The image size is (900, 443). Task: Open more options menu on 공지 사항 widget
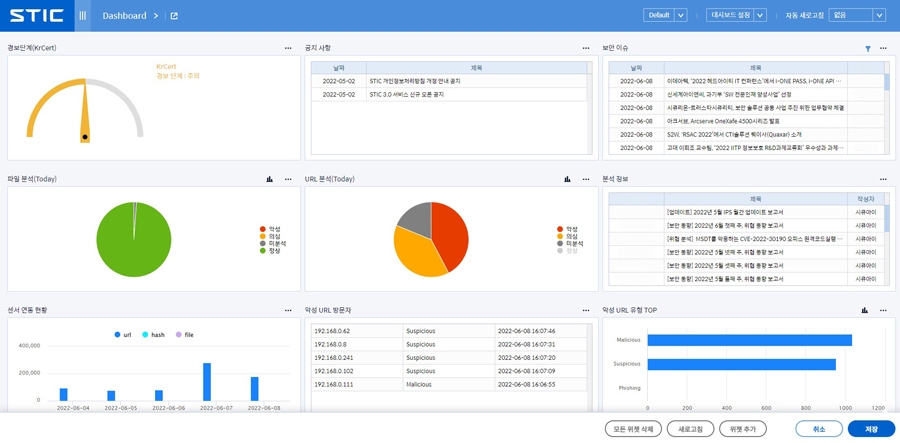(586, 48)
